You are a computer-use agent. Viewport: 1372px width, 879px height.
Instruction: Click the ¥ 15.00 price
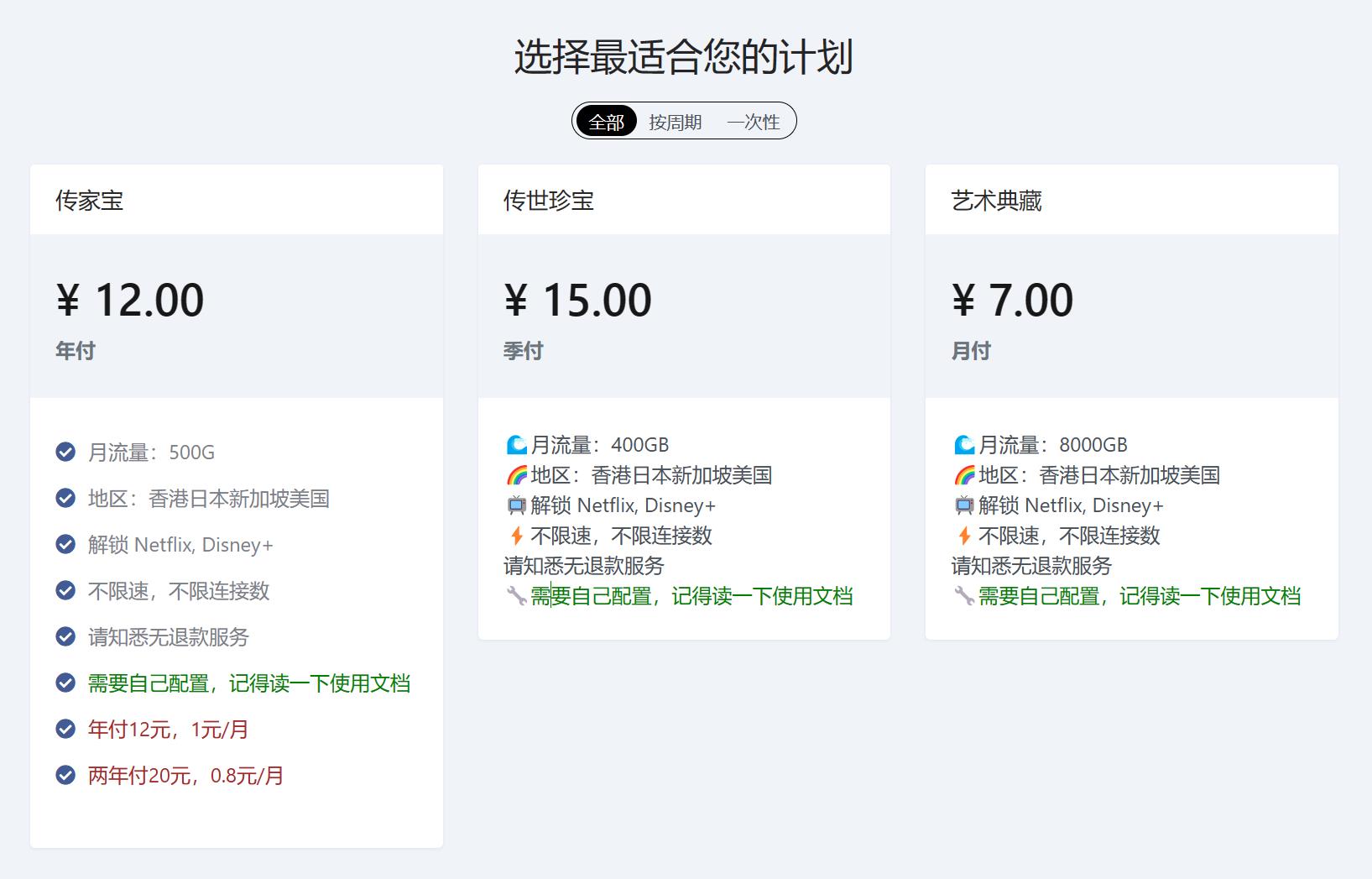pyautogui.click(x=577, y=300)
